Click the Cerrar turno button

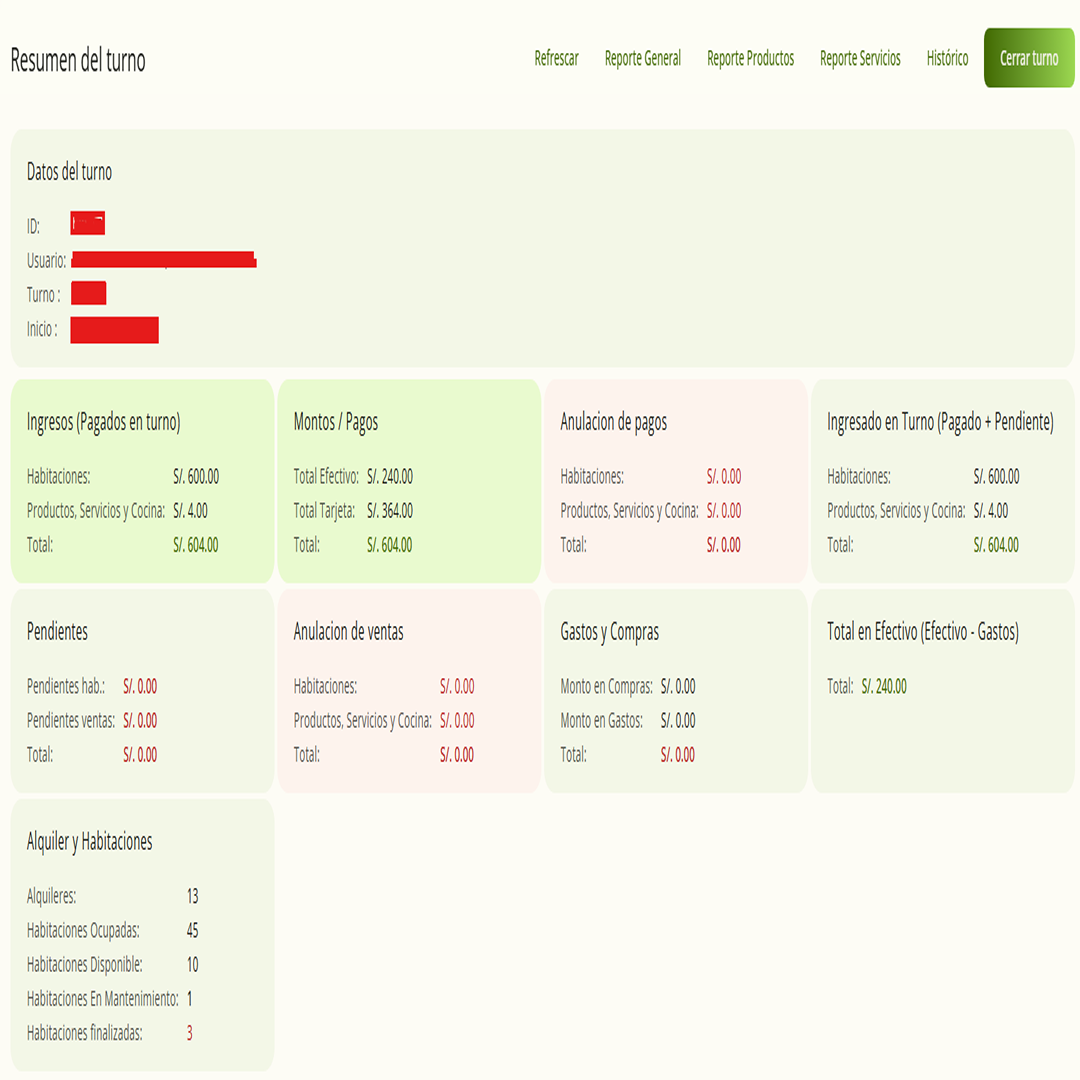tap(1029, 58)
